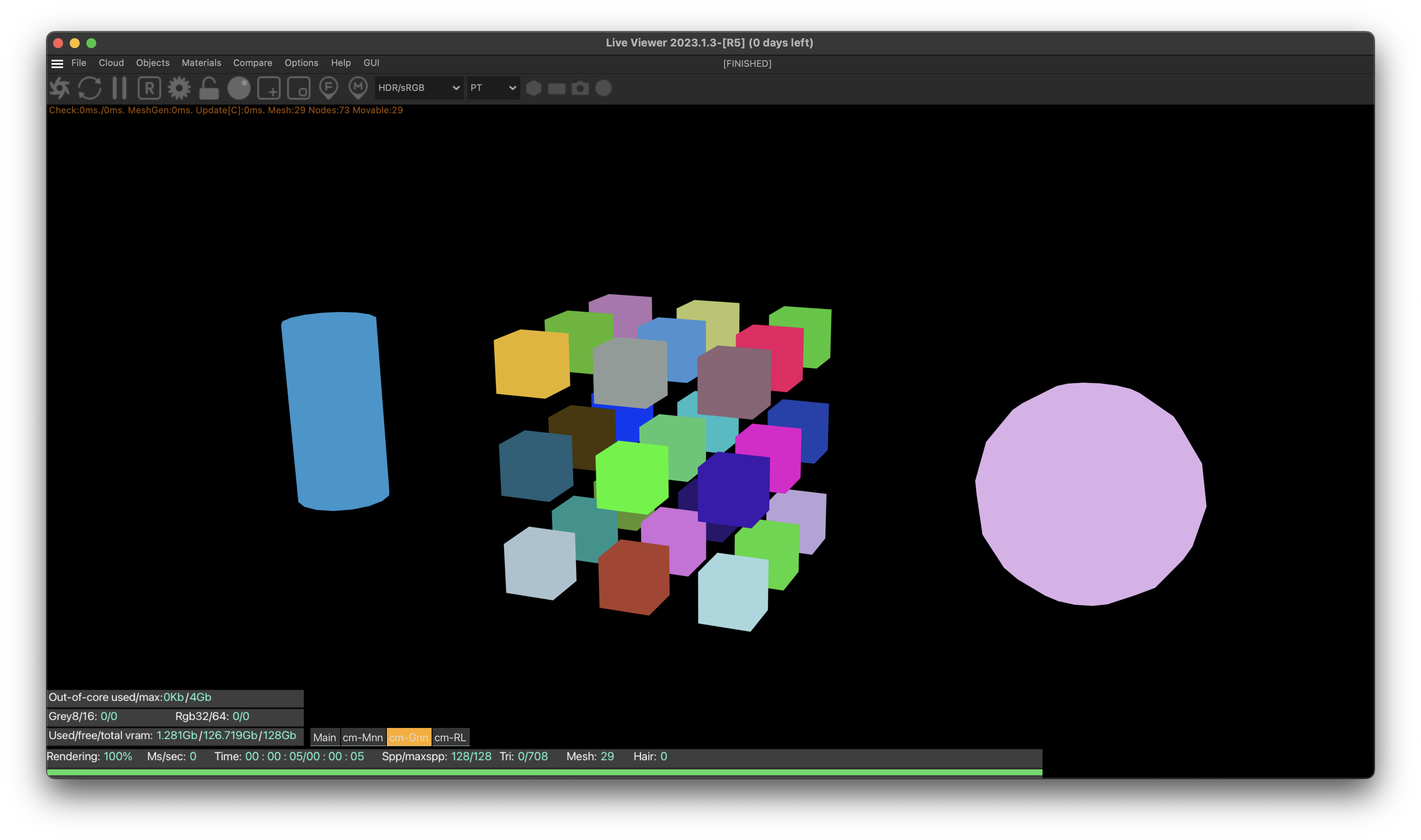Open the Materials menu
Screen dimensions: 1421x840
tap(201, 63)
